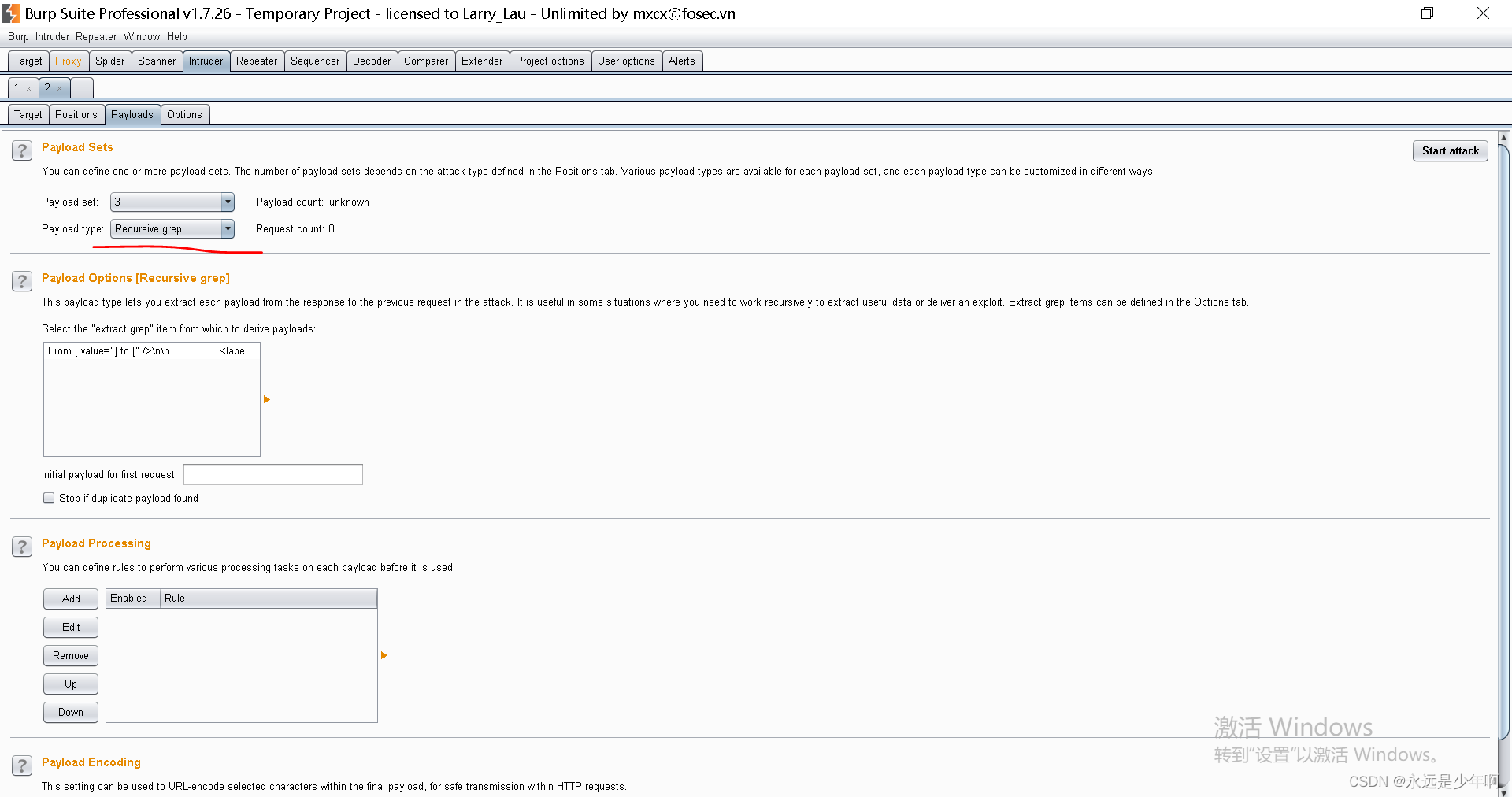This screenshot has width=1512, height=797.
Task: Open the Intruder Positions sub-tab
Action: [x=76, y=115]
